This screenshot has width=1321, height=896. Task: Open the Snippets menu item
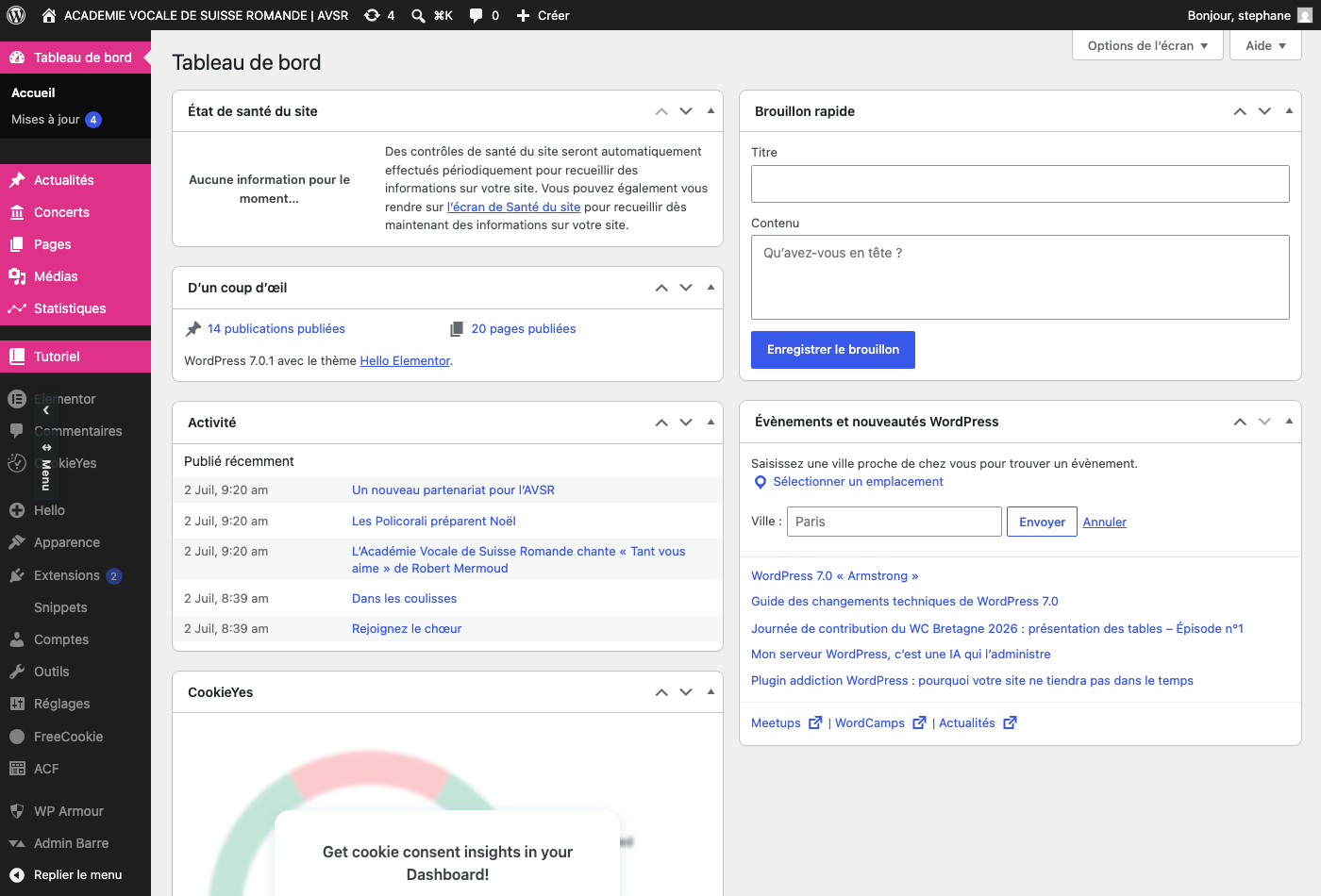pos(75,607)
